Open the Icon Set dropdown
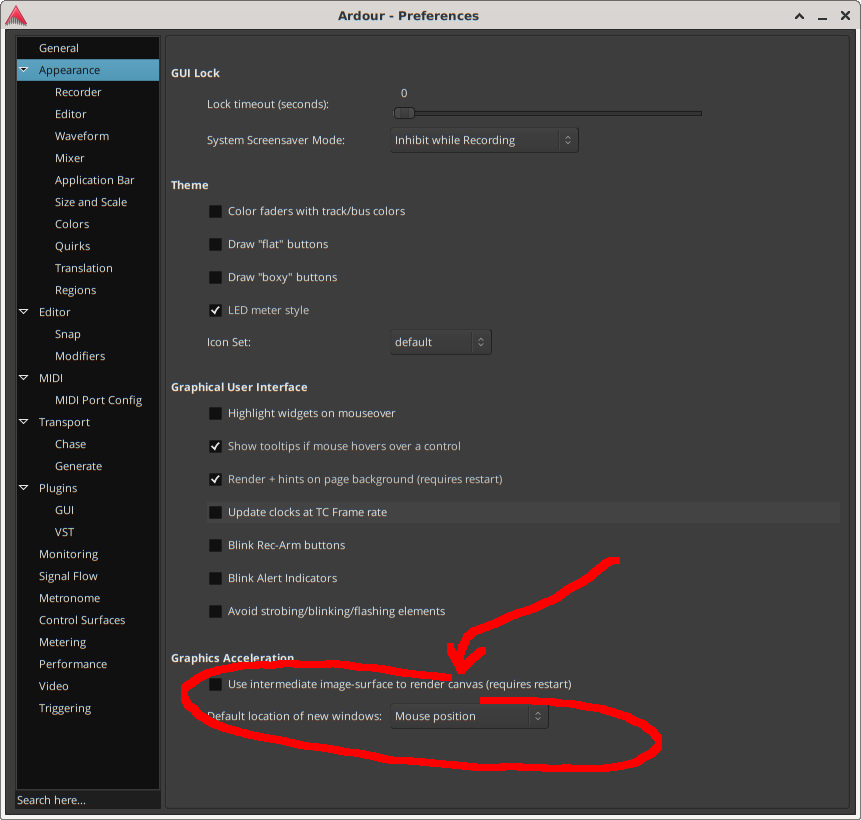861x820 pixels. pos(440,342)
